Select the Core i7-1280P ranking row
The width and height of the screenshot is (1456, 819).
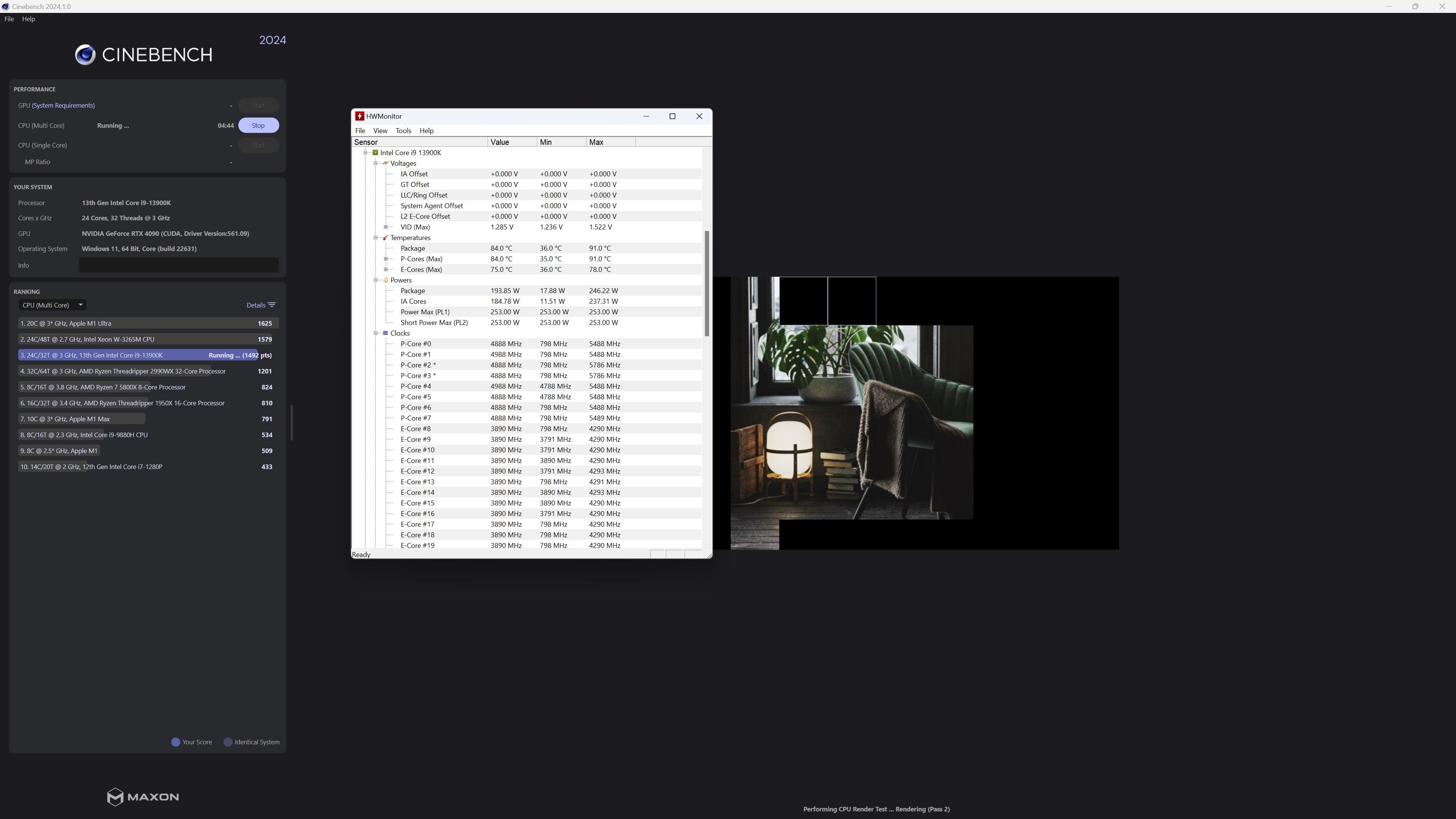point(148,467)
